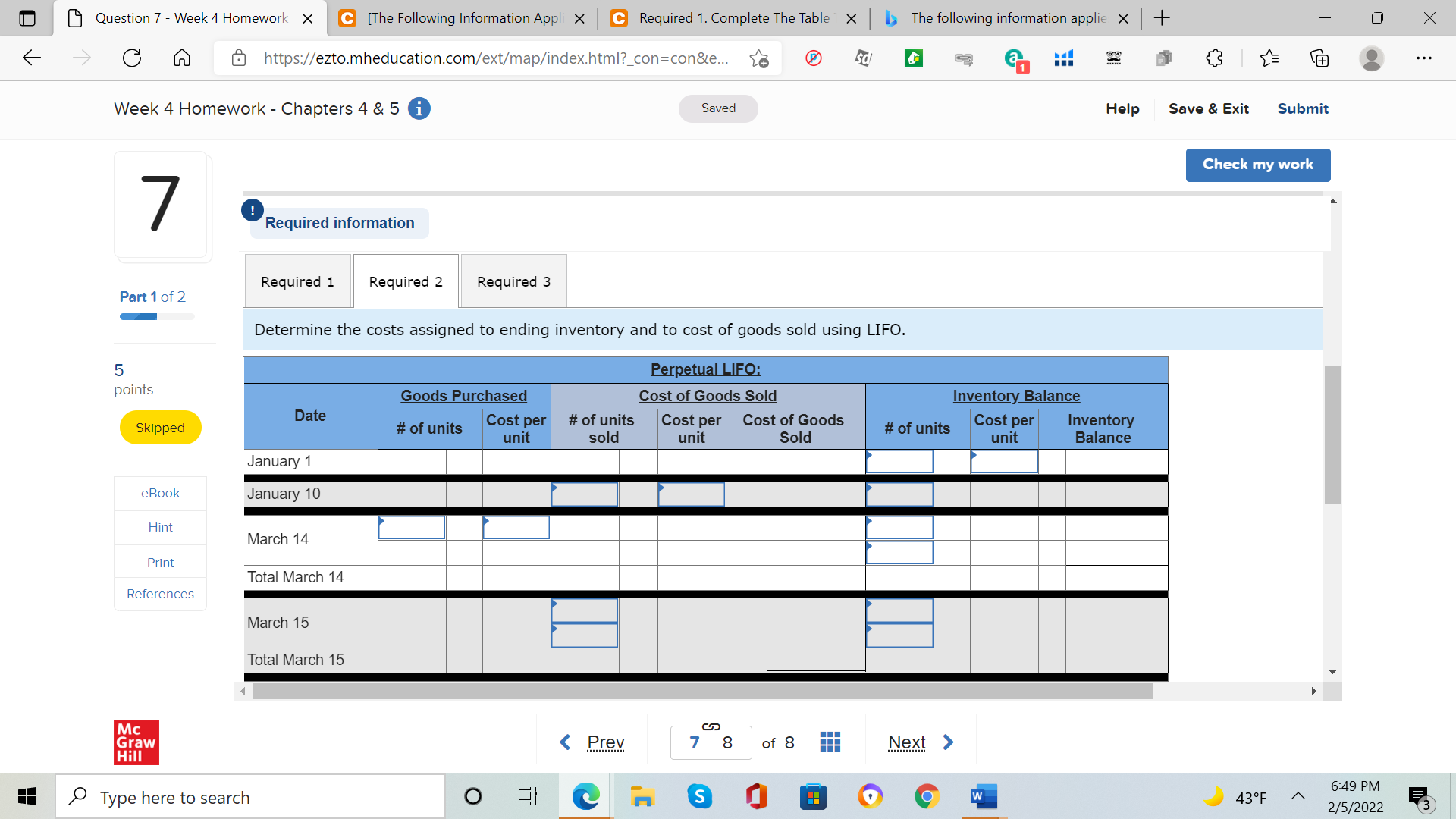
Task: Open January 10 units sold dropdown cell
Action: [584, 494]
